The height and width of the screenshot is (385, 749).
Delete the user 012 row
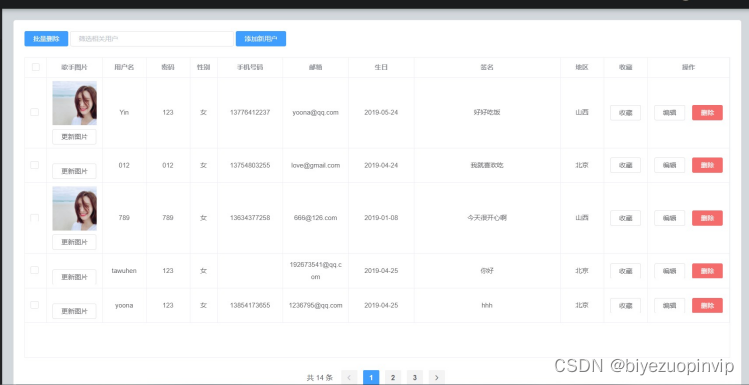point(707,165)
